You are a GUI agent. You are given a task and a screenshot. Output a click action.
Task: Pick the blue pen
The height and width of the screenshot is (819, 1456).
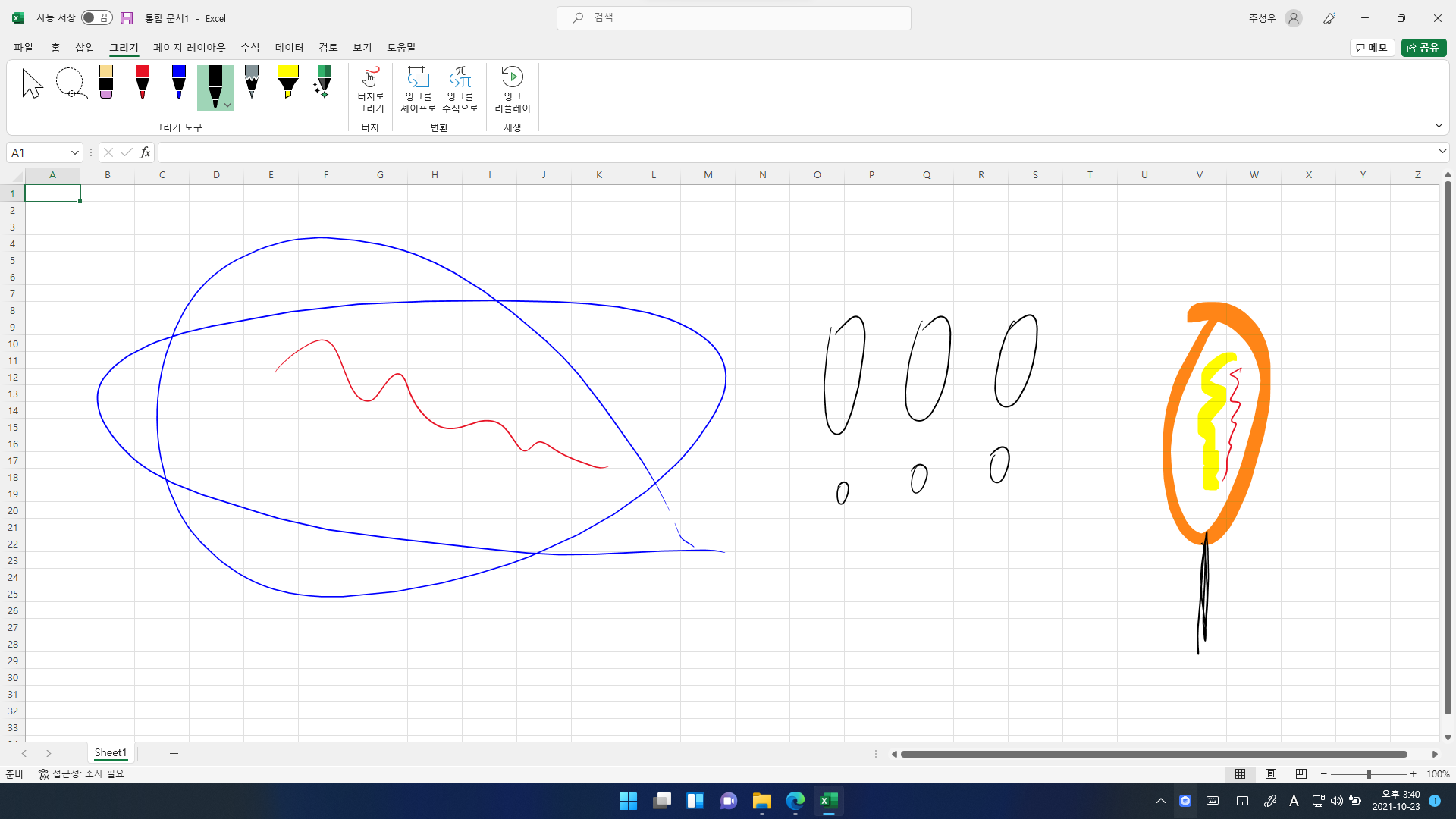[x=179, y=82]
